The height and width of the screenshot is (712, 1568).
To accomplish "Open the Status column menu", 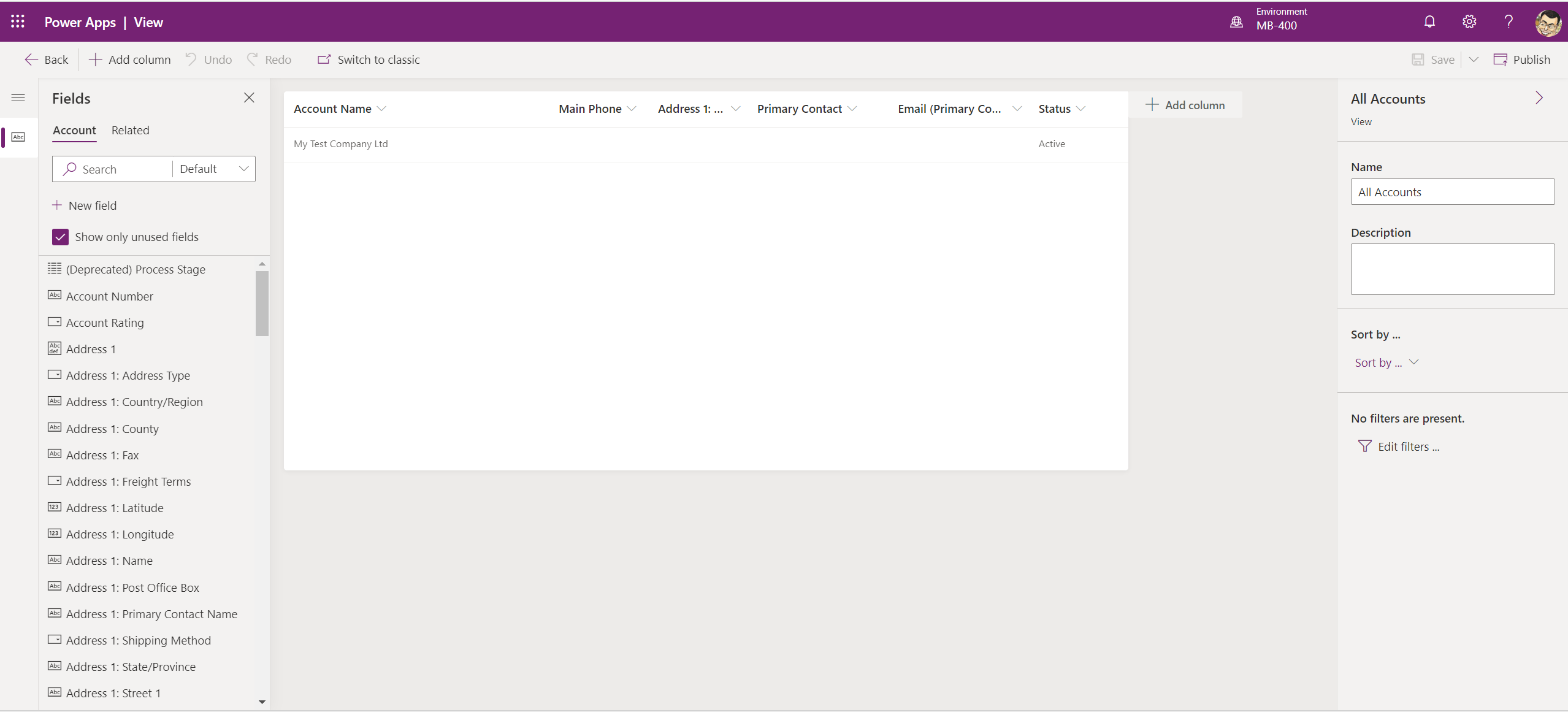I will (x=1080, y=109).
